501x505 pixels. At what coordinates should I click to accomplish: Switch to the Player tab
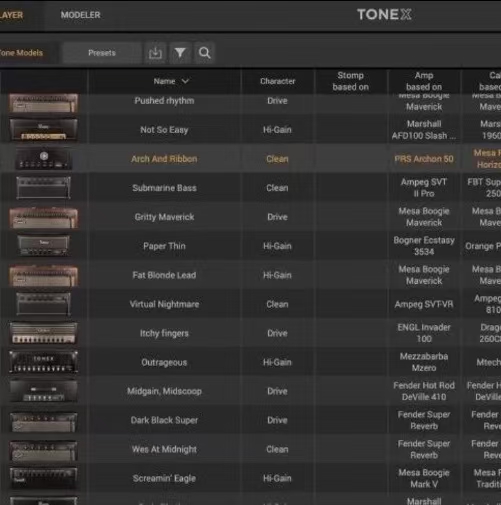coord(11,15)
